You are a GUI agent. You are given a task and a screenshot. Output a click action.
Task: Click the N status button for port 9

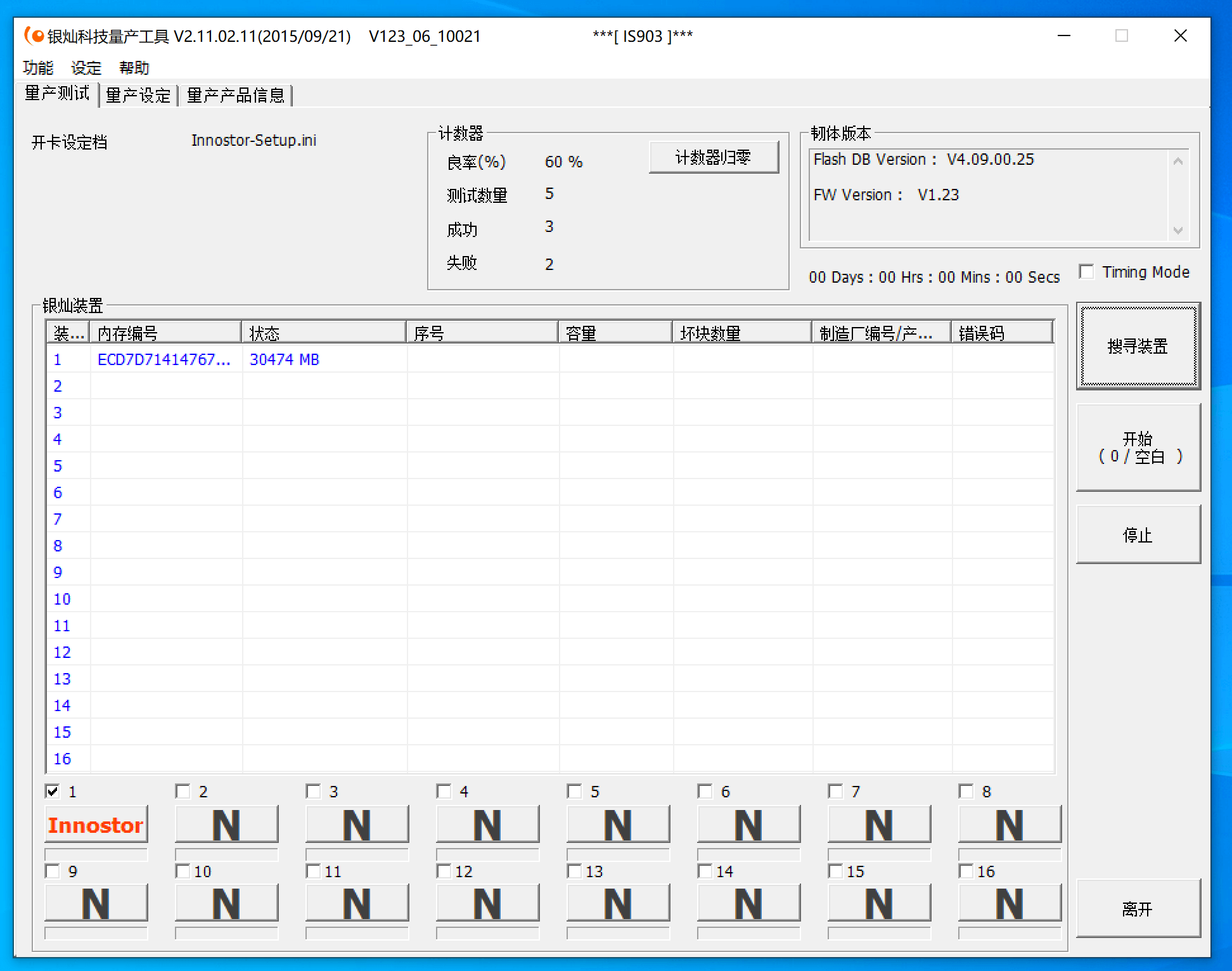pos(96,903)
